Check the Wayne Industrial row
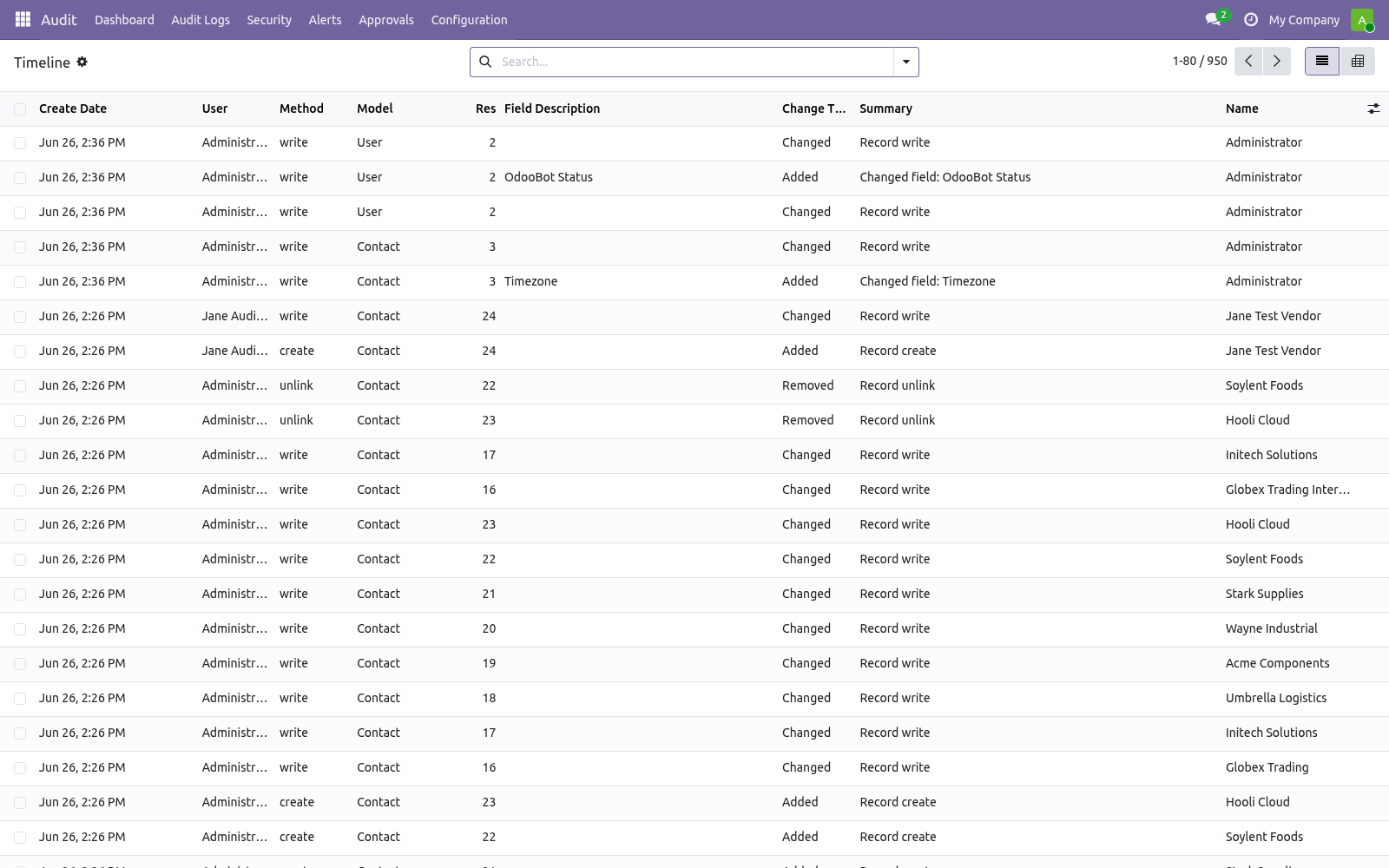This screenshot has height=868, width=1389. [x=20, y=628]
